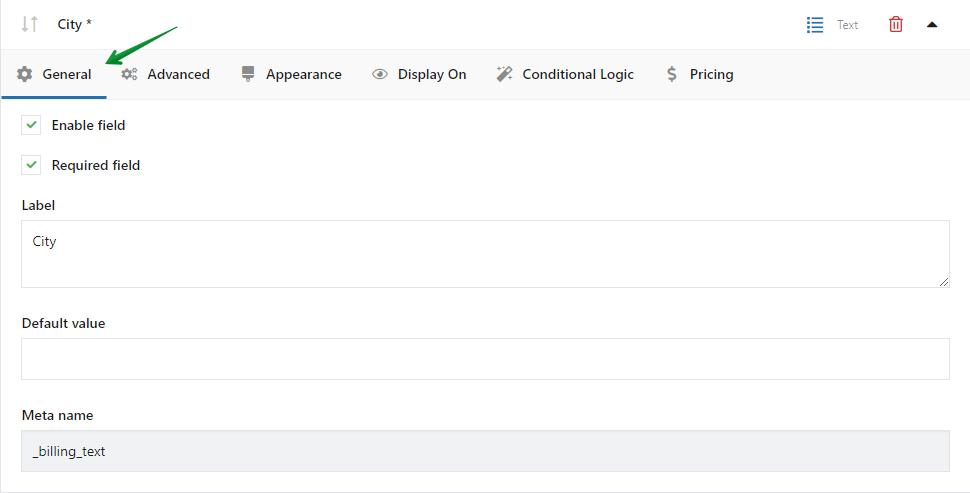
Task: Go to the Pricing tab
Action: coord(711,74)
